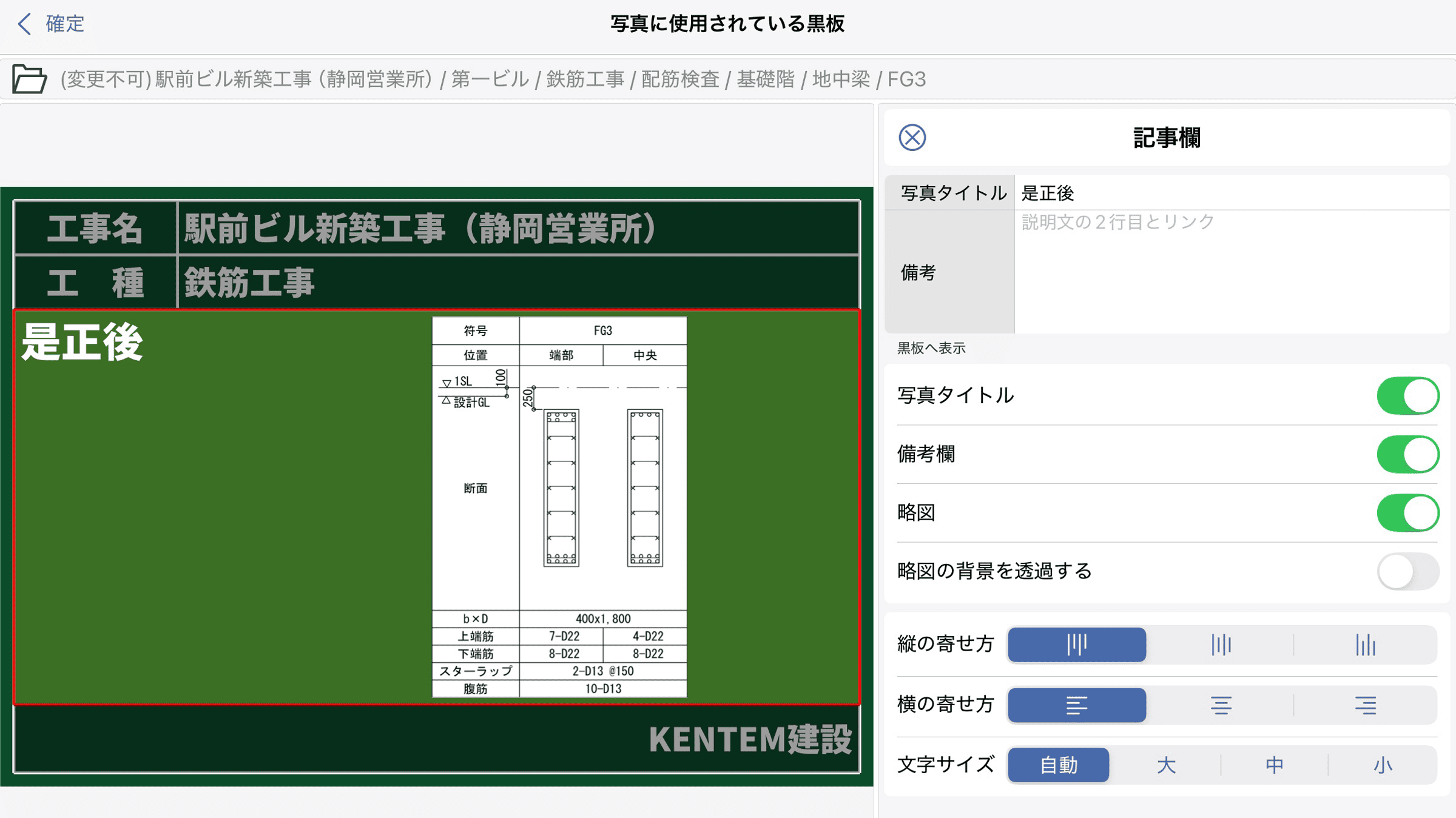The width and height of the screenshot is (1456, 818).
Task: Select bottom vertical alignment icon
Action: point(1365,645)
